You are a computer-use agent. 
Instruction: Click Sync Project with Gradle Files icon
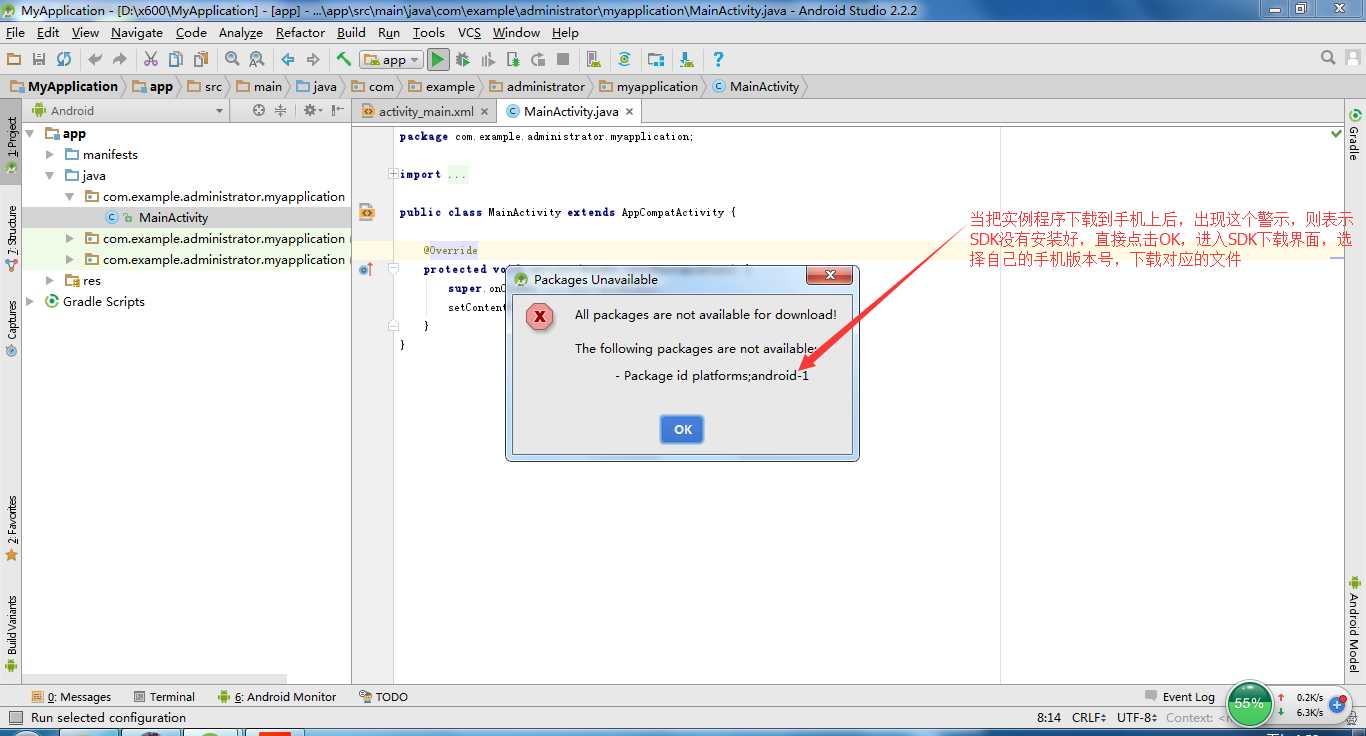[x=625, y=60]
